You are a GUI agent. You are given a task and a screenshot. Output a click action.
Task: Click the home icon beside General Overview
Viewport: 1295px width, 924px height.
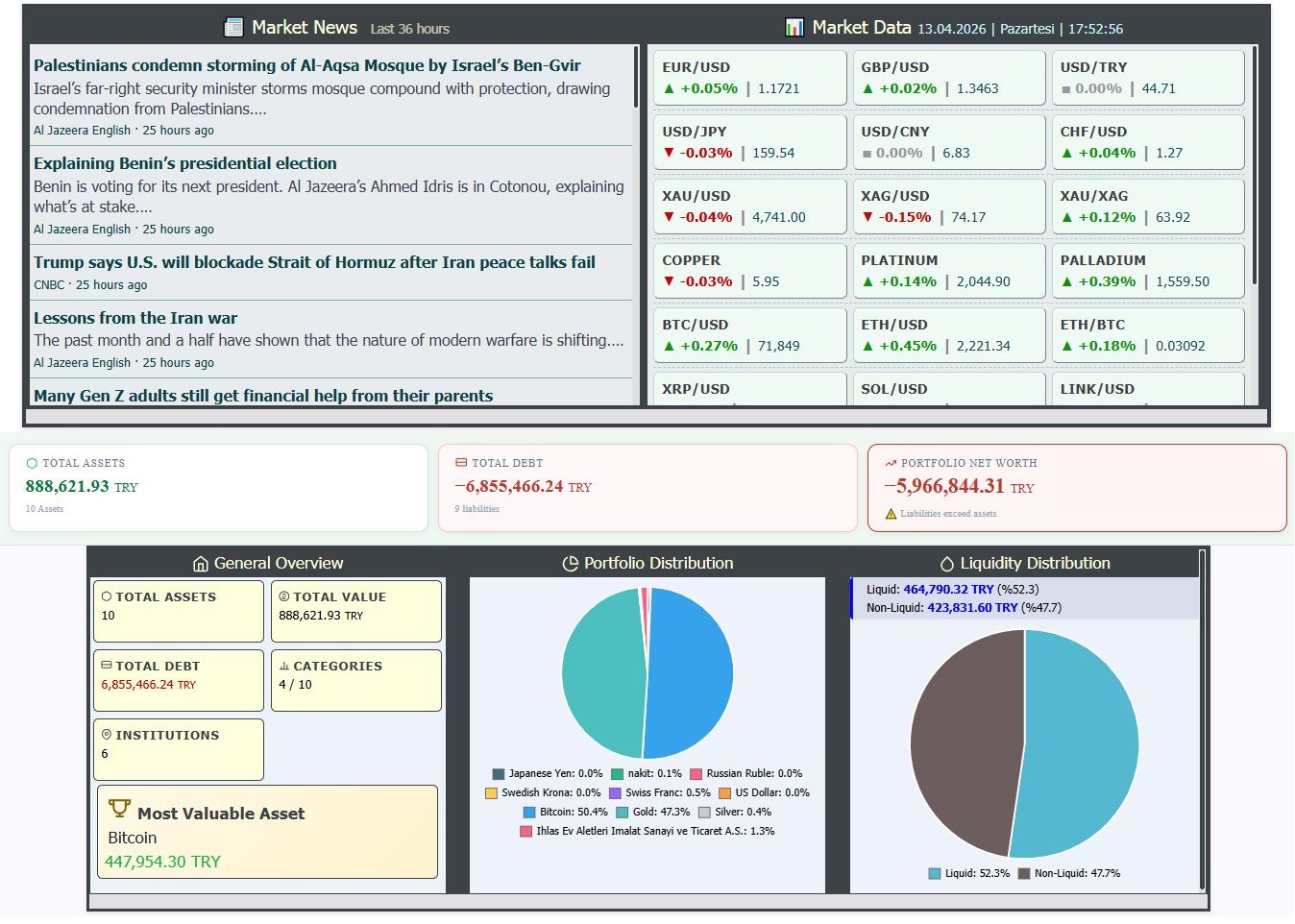tap(203, 563)
